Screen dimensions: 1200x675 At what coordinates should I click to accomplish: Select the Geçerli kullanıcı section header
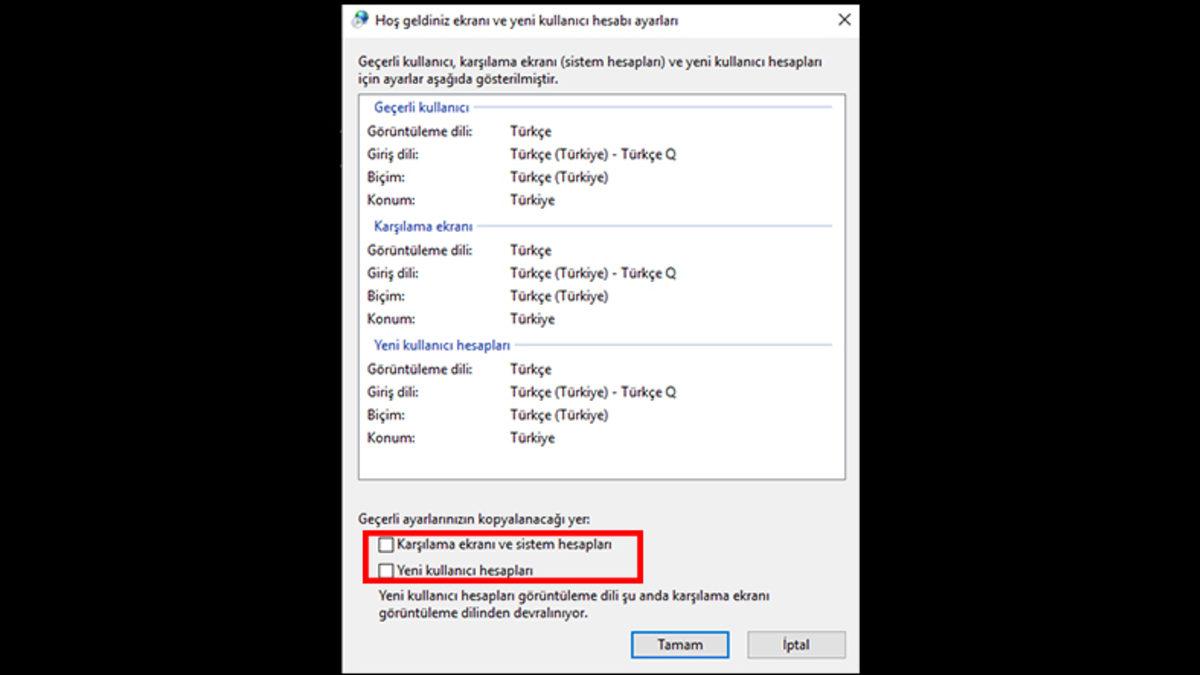point(420,107)
